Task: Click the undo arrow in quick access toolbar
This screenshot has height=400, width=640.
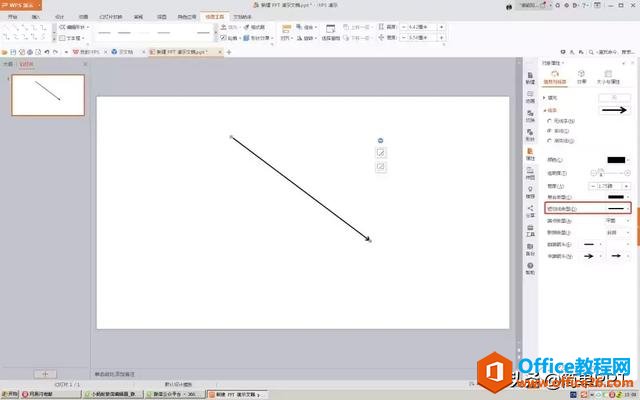Action: point(47,52)
